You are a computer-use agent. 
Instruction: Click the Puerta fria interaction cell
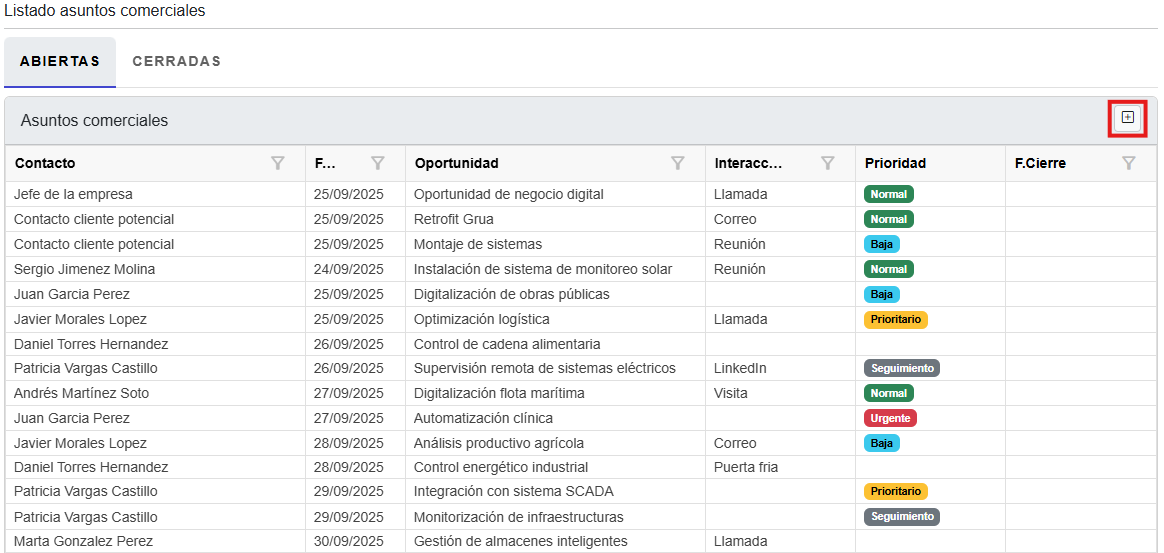(745, 467)
